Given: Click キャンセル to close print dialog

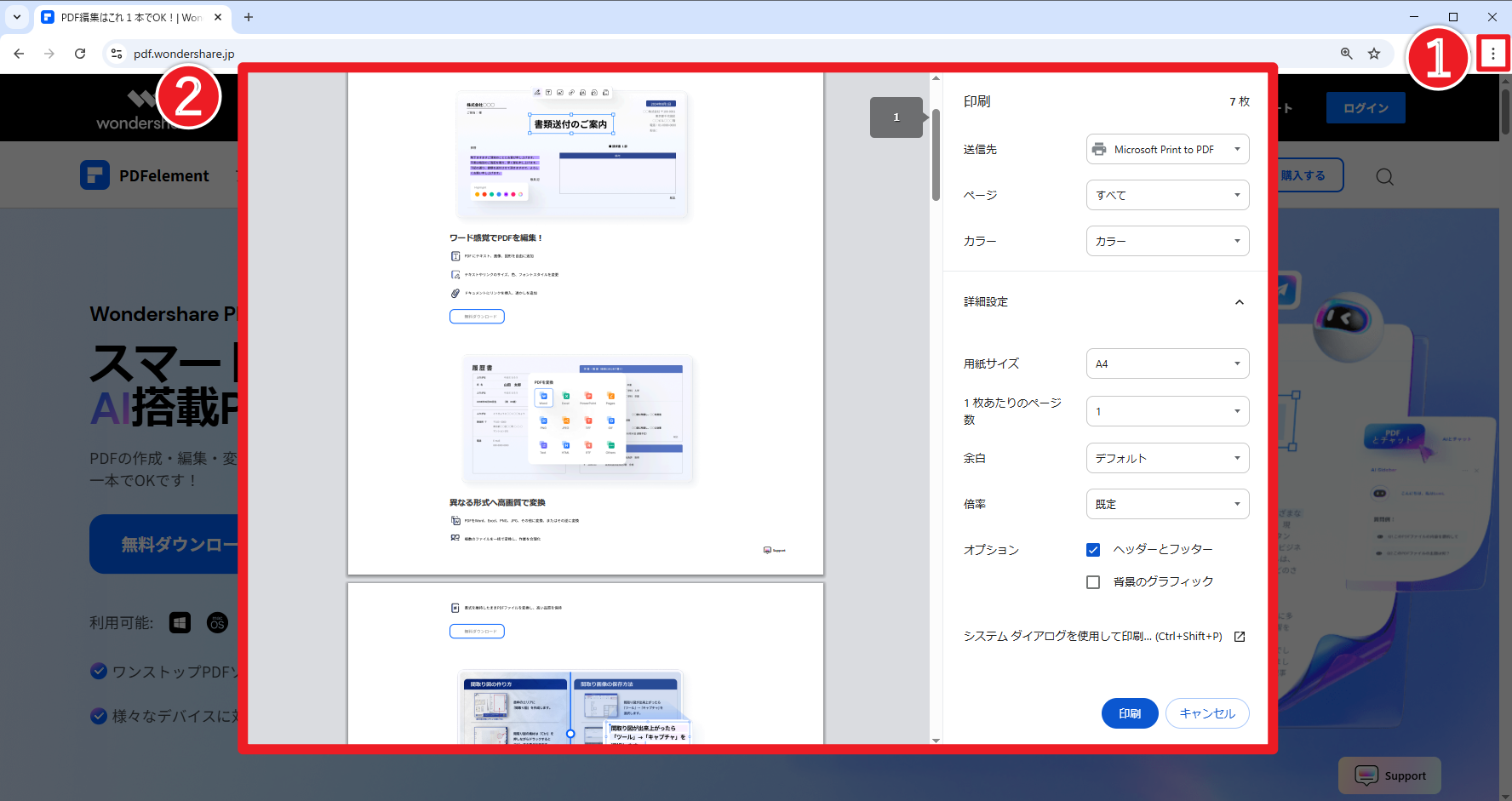Looking at the screenshot, I should (1207, 713).
